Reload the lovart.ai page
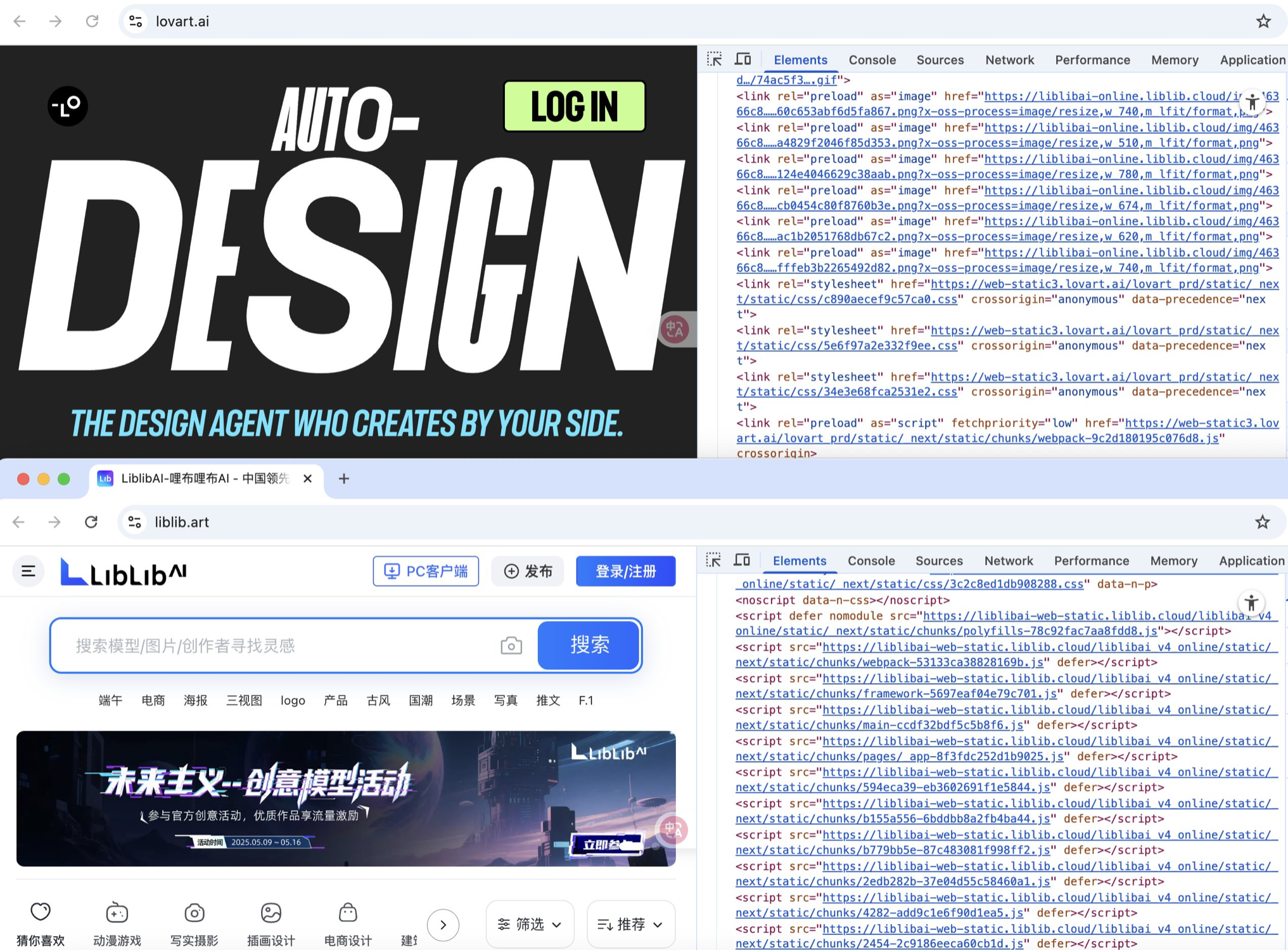The image size is (1288, 950). 92,22
